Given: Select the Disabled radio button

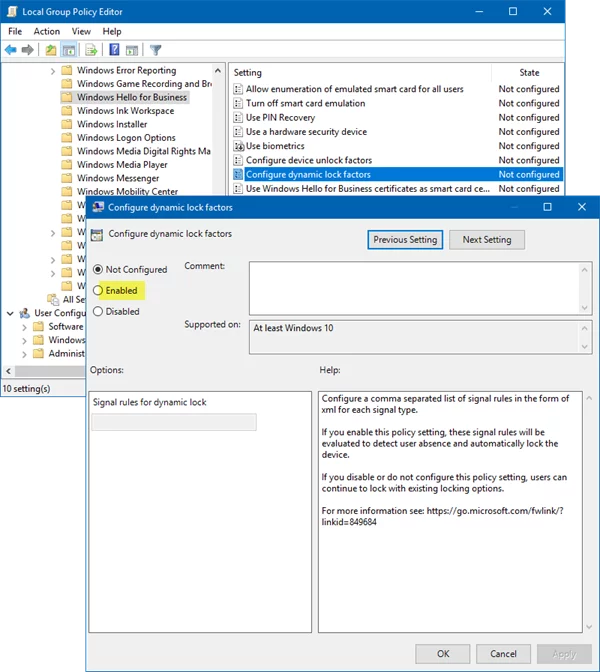Looking at the screenshot, I should point(98,312).
